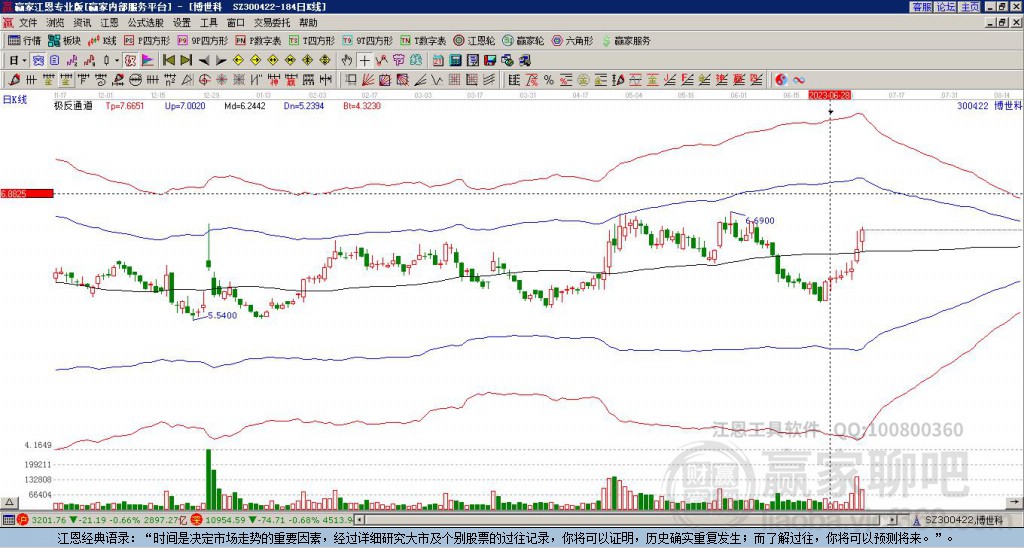Open the 9P四方形 tool

[203, 40]
